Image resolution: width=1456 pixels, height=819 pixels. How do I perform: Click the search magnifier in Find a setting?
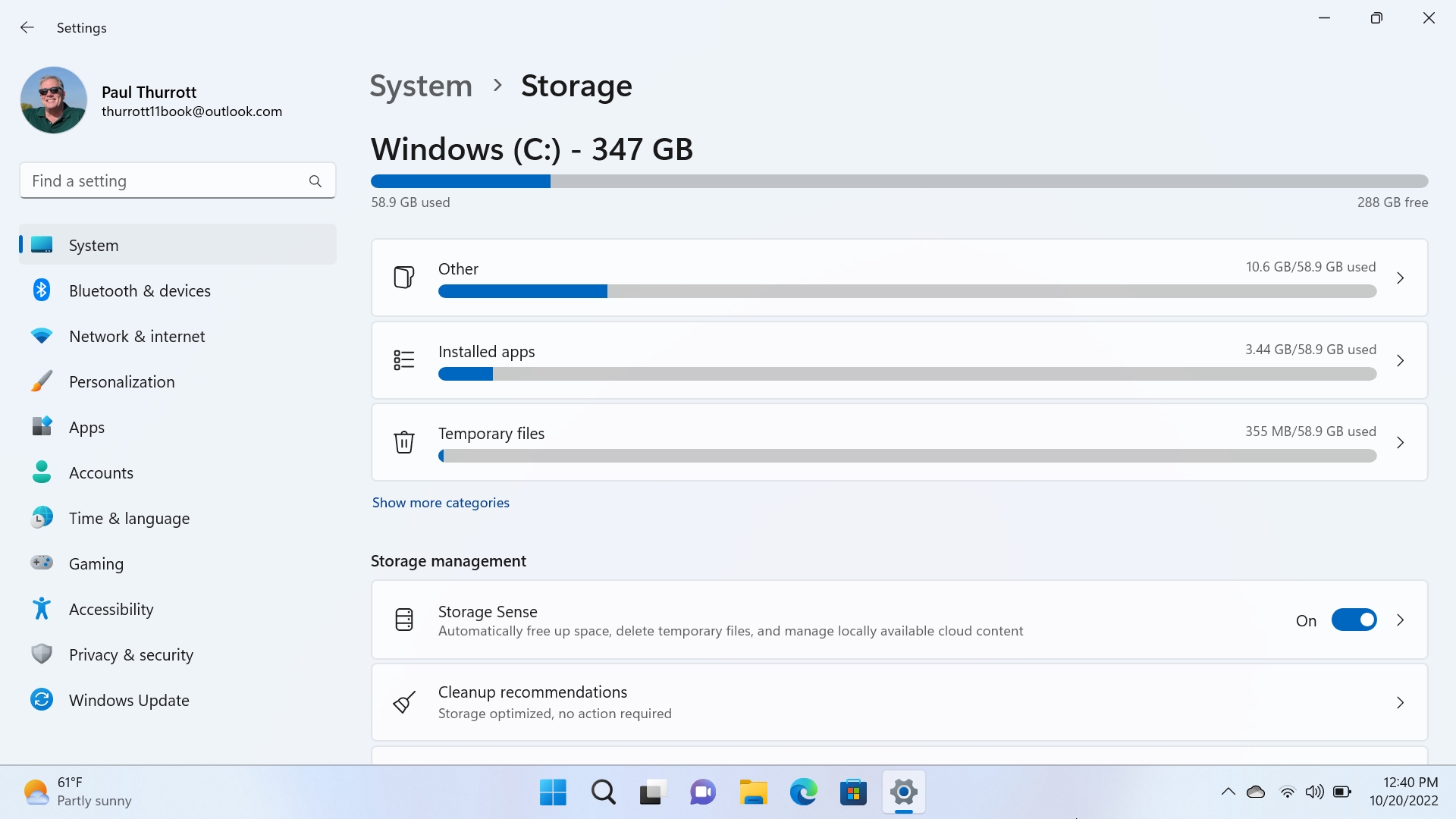pos(315,181)
